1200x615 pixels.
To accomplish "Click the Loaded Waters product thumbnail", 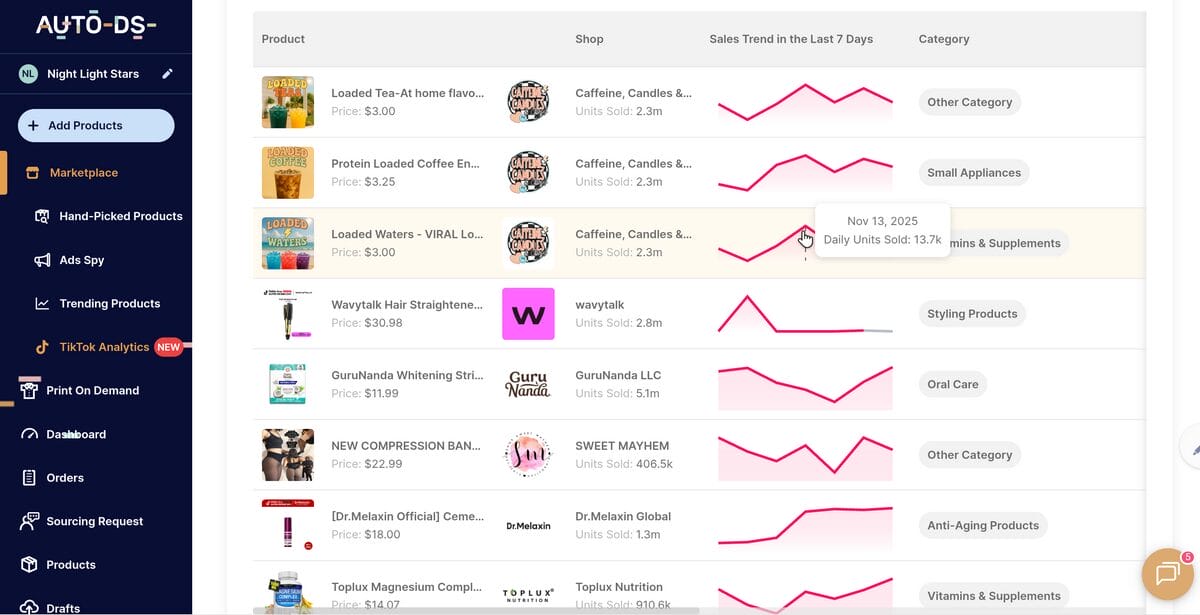I will (287, 242).
